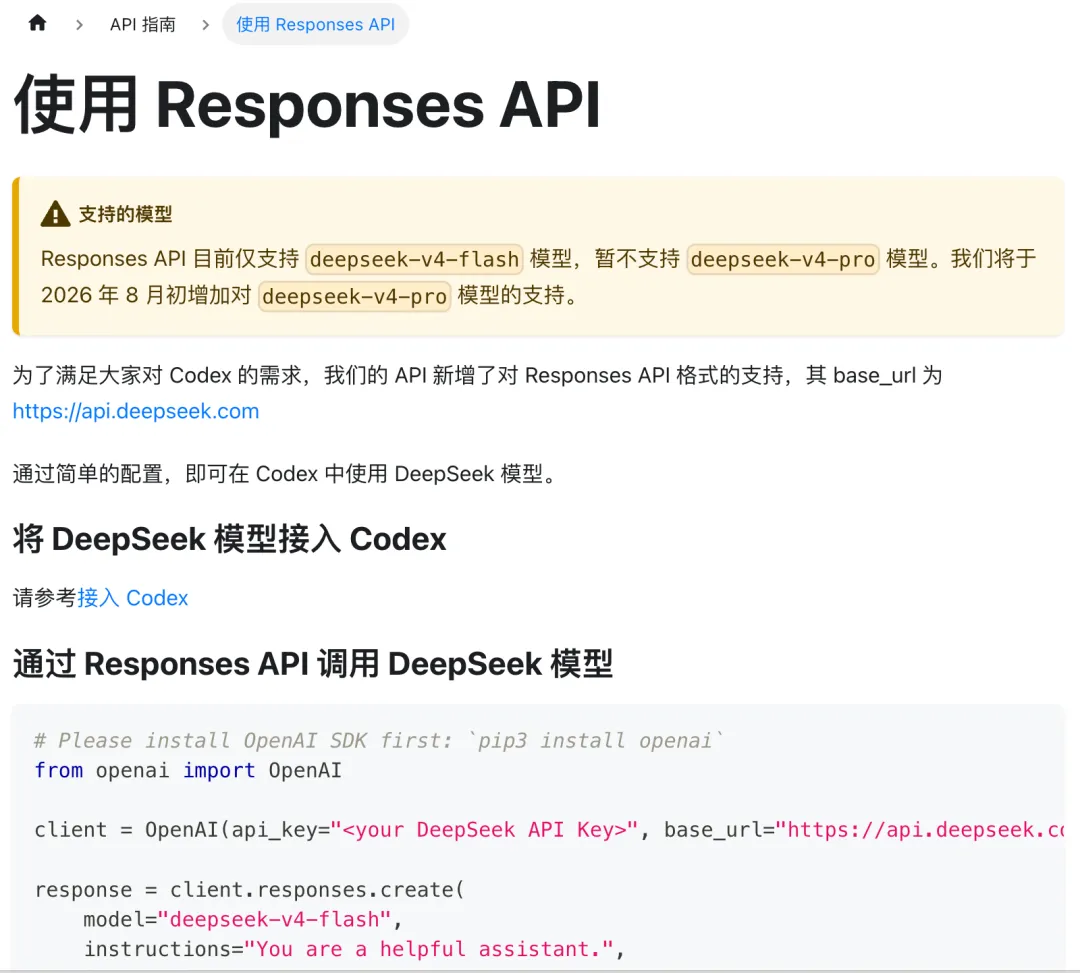Click the model="deepseek-v4-flash" code line

[242, 919]
